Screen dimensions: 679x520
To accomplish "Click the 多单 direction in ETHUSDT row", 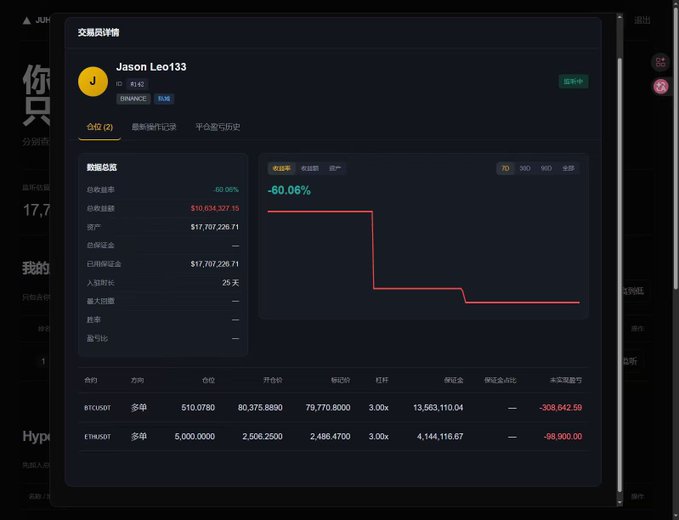I will (x=139, y=436).
